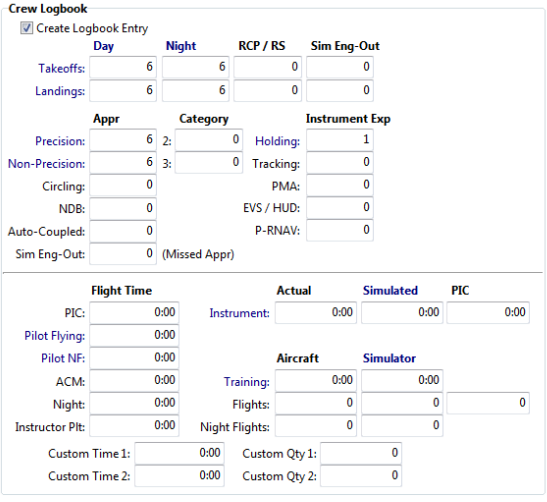Screen dimensions: 547x502
Task: Click the Day Takeoffs input field
Action: click(x=123, y=67)
